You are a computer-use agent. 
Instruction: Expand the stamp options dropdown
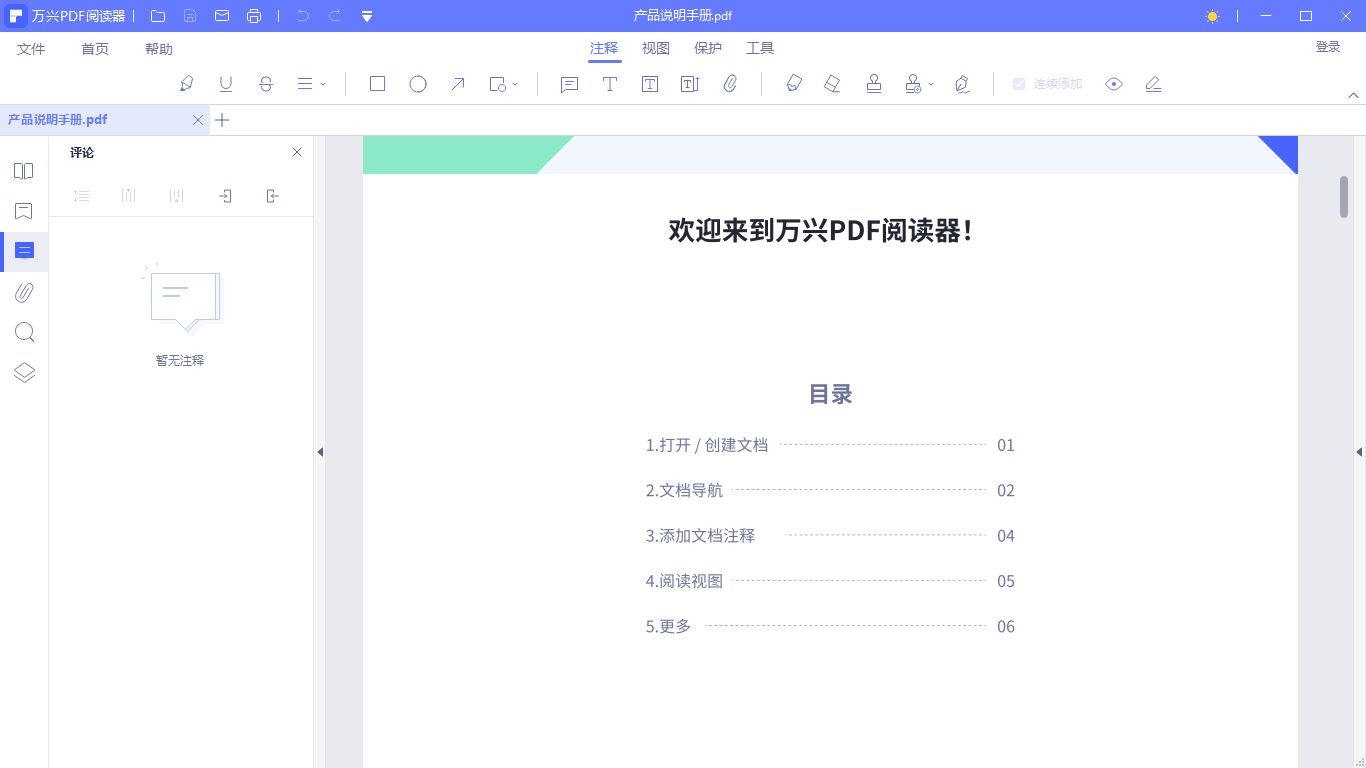[929, 84]
